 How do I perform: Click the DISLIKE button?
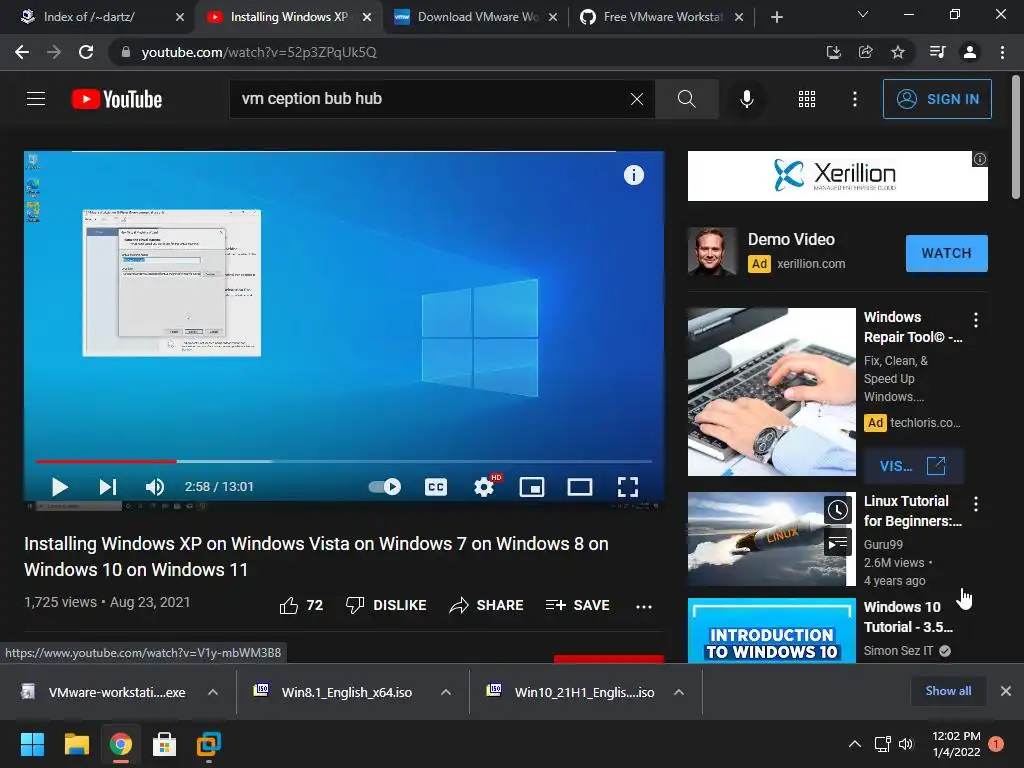pyautogui.click(x=386, y=605)
